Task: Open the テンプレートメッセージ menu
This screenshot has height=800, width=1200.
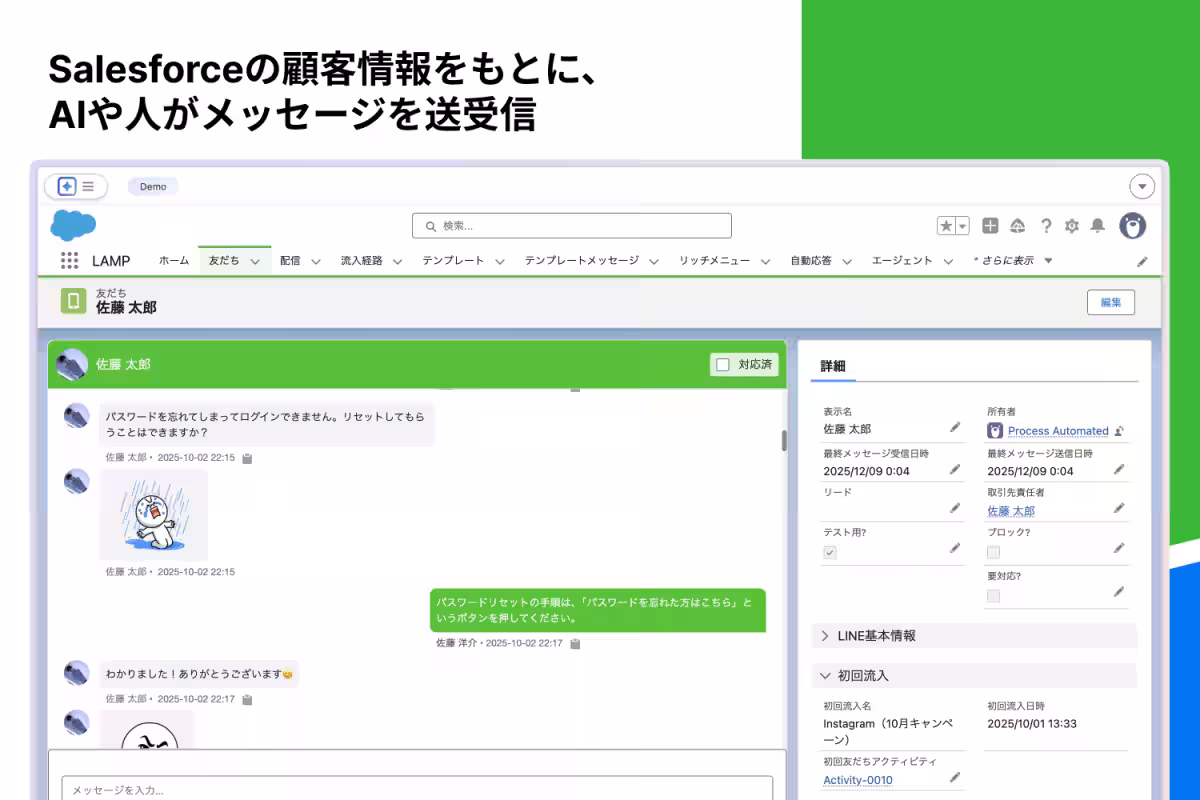Action: point(585,260)
